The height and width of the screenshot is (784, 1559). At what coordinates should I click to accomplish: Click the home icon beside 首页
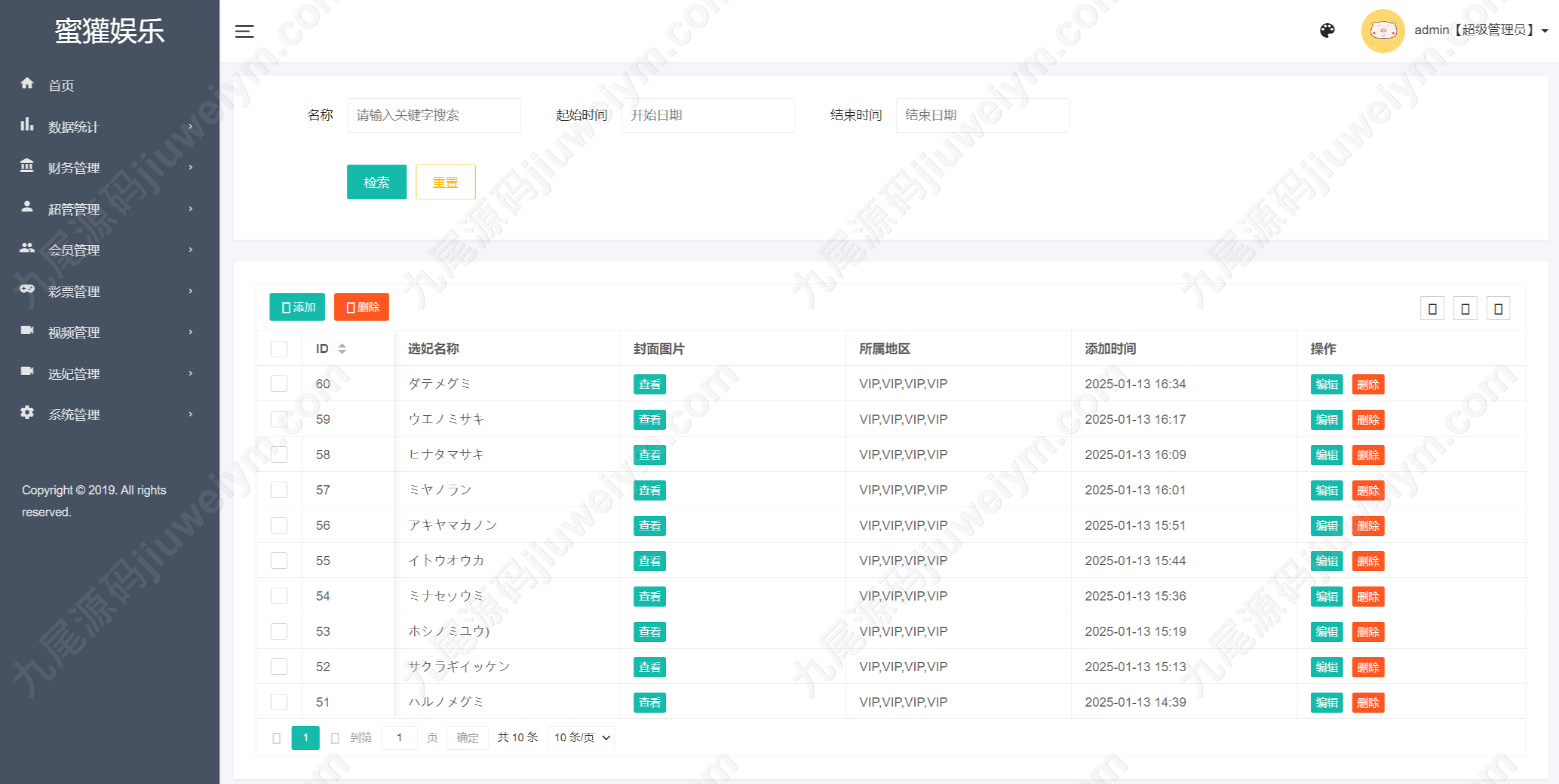pos(27,84)
